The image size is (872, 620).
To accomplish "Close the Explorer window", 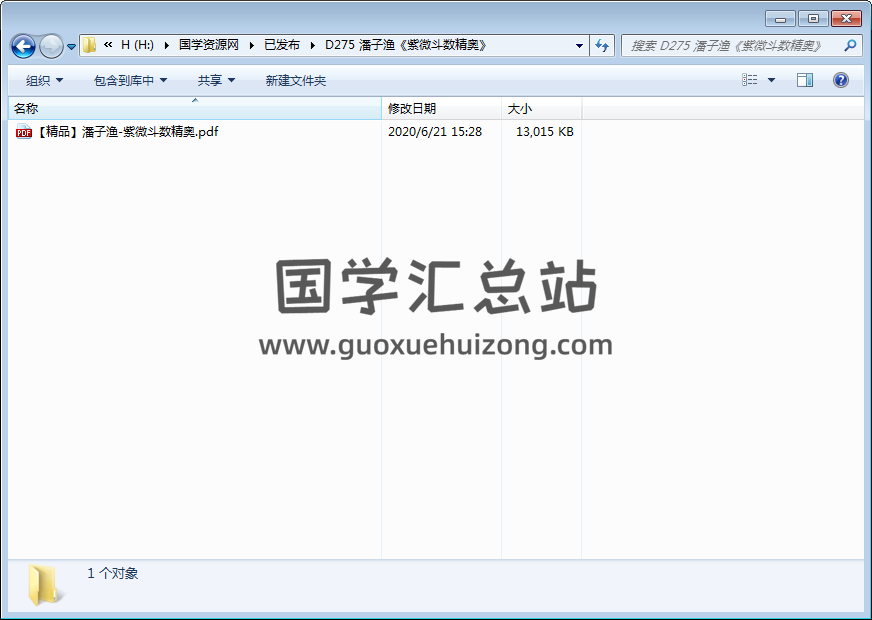I will pos(846,19).
